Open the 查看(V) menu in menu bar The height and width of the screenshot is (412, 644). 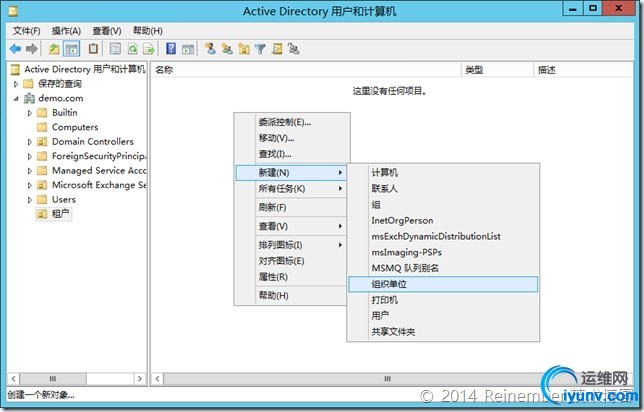point(107,31)
